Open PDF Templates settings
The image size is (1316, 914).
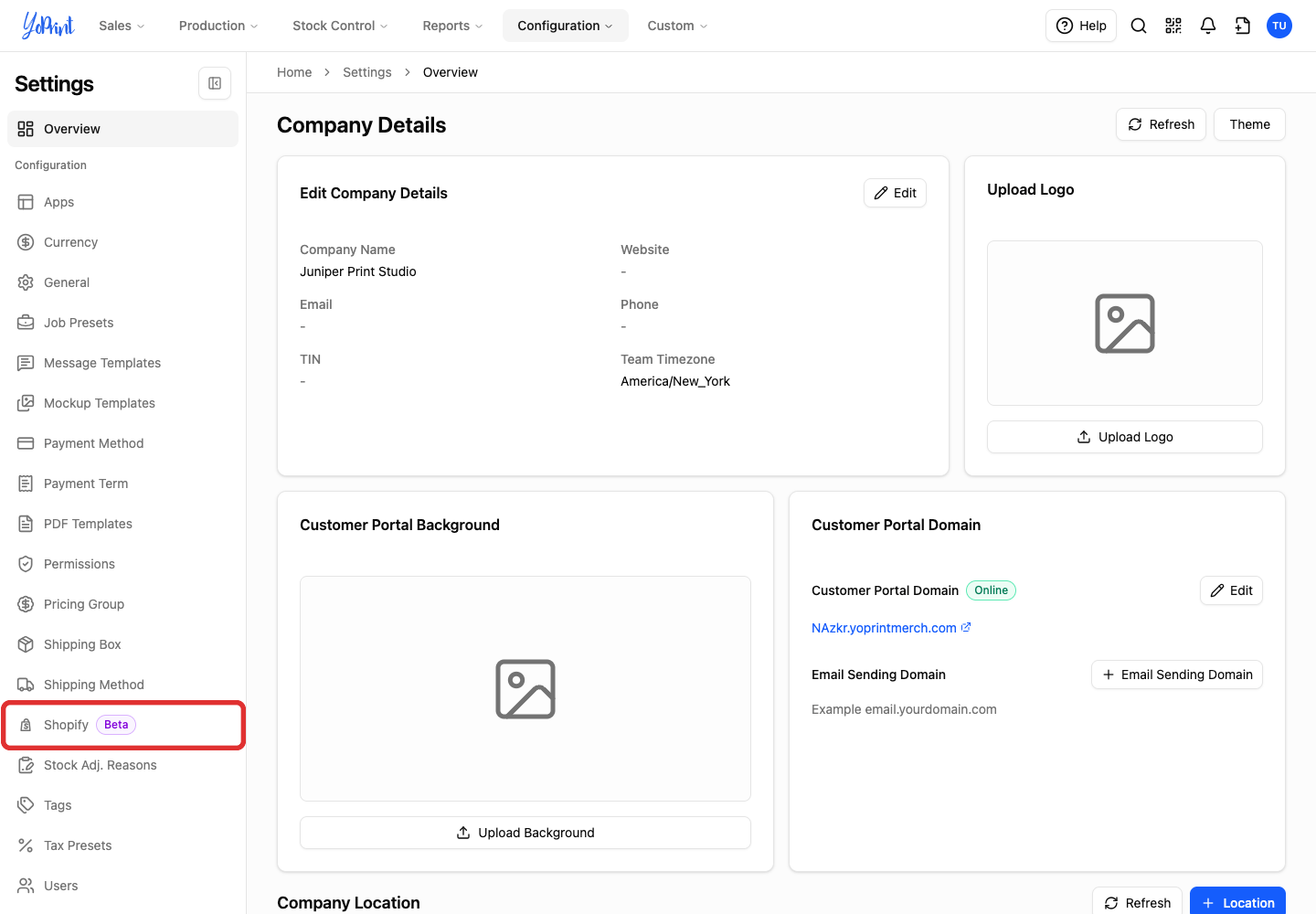[122, 524]
